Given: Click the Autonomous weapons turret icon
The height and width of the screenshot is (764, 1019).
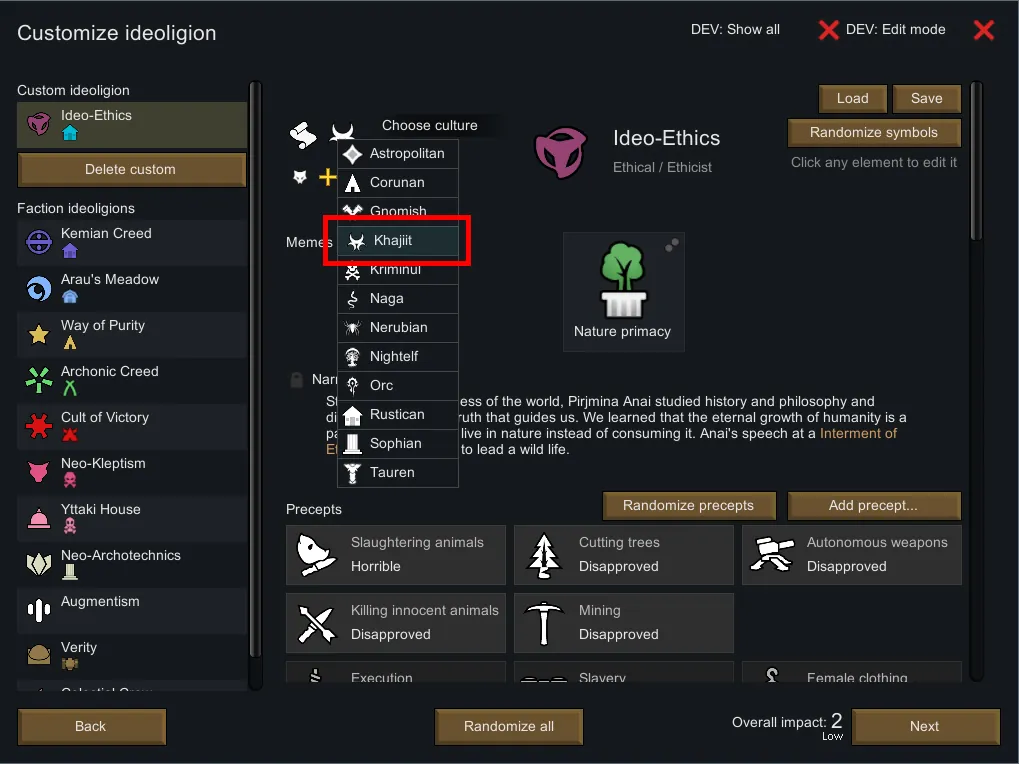Looking at the screenshot, I should click(771, 555).
